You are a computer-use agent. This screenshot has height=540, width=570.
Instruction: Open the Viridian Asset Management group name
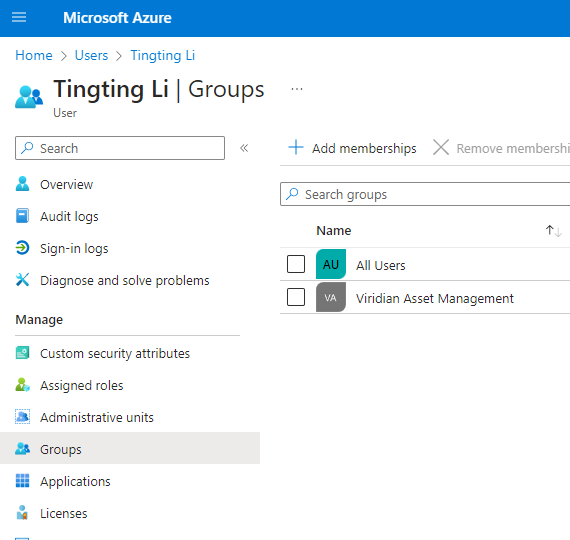coord(434,299)
